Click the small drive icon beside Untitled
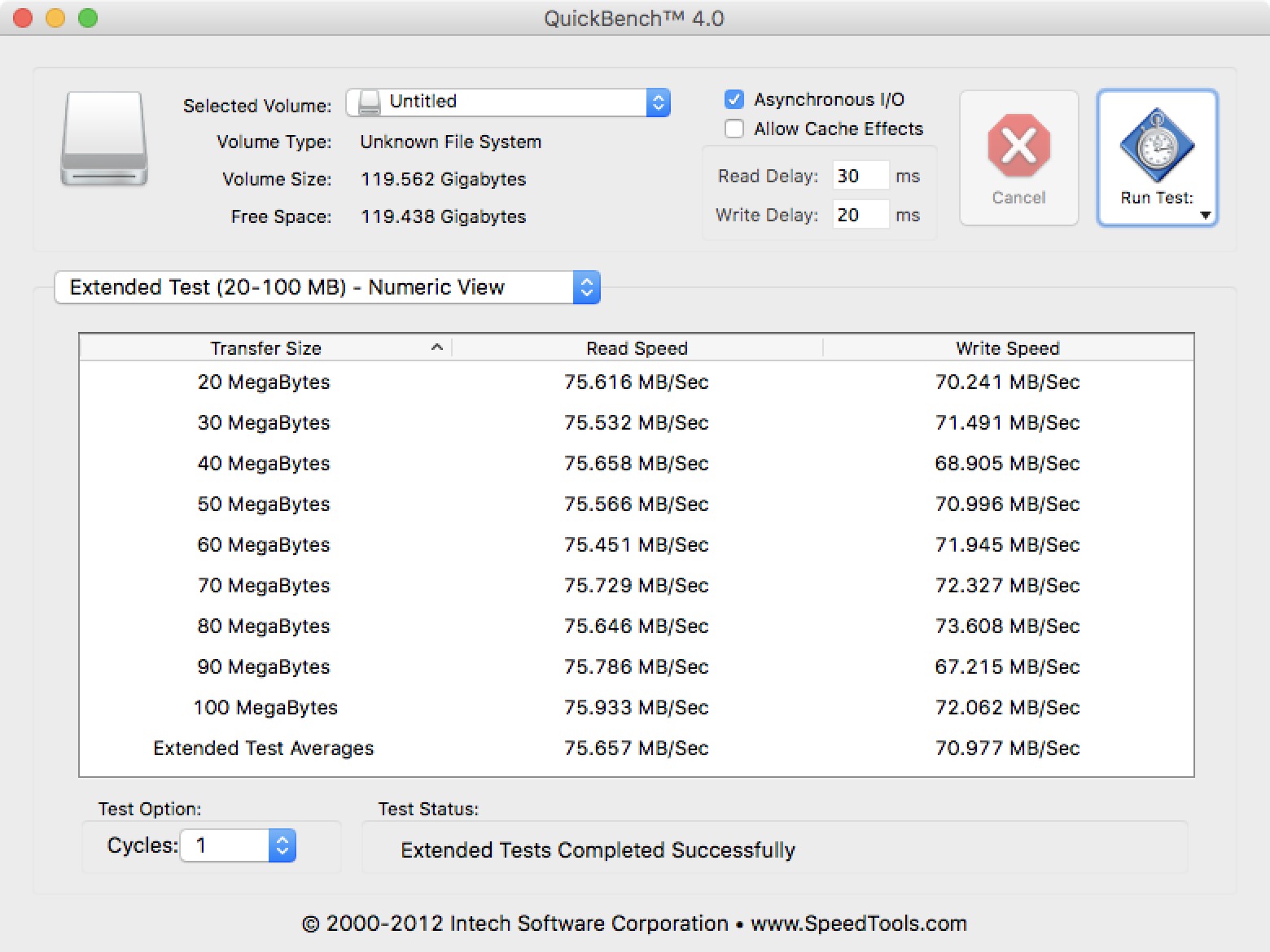Viewport: 1270px width, 952px height. click(x=370, y=102)
